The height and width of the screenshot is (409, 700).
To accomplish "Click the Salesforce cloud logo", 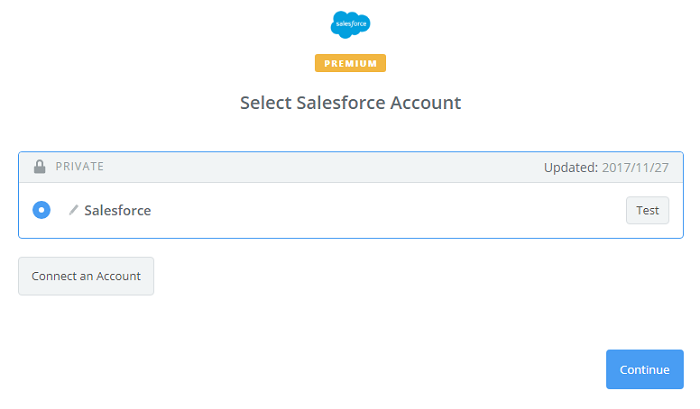I will point(350,24).
